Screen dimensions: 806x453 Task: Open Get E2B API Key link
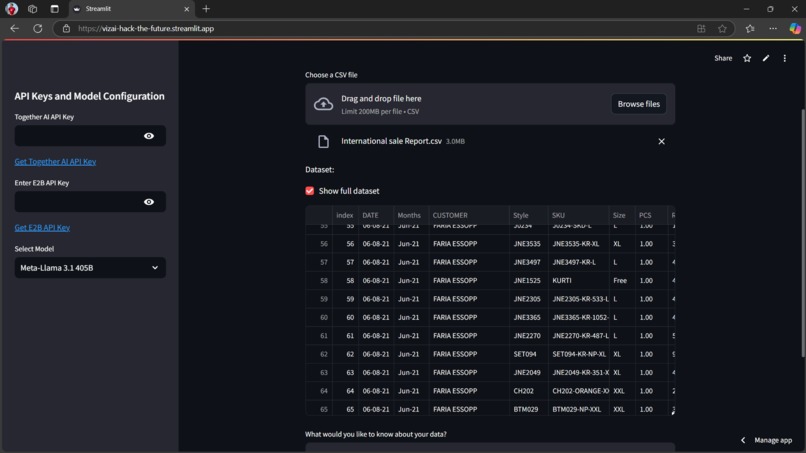(42, 227)
